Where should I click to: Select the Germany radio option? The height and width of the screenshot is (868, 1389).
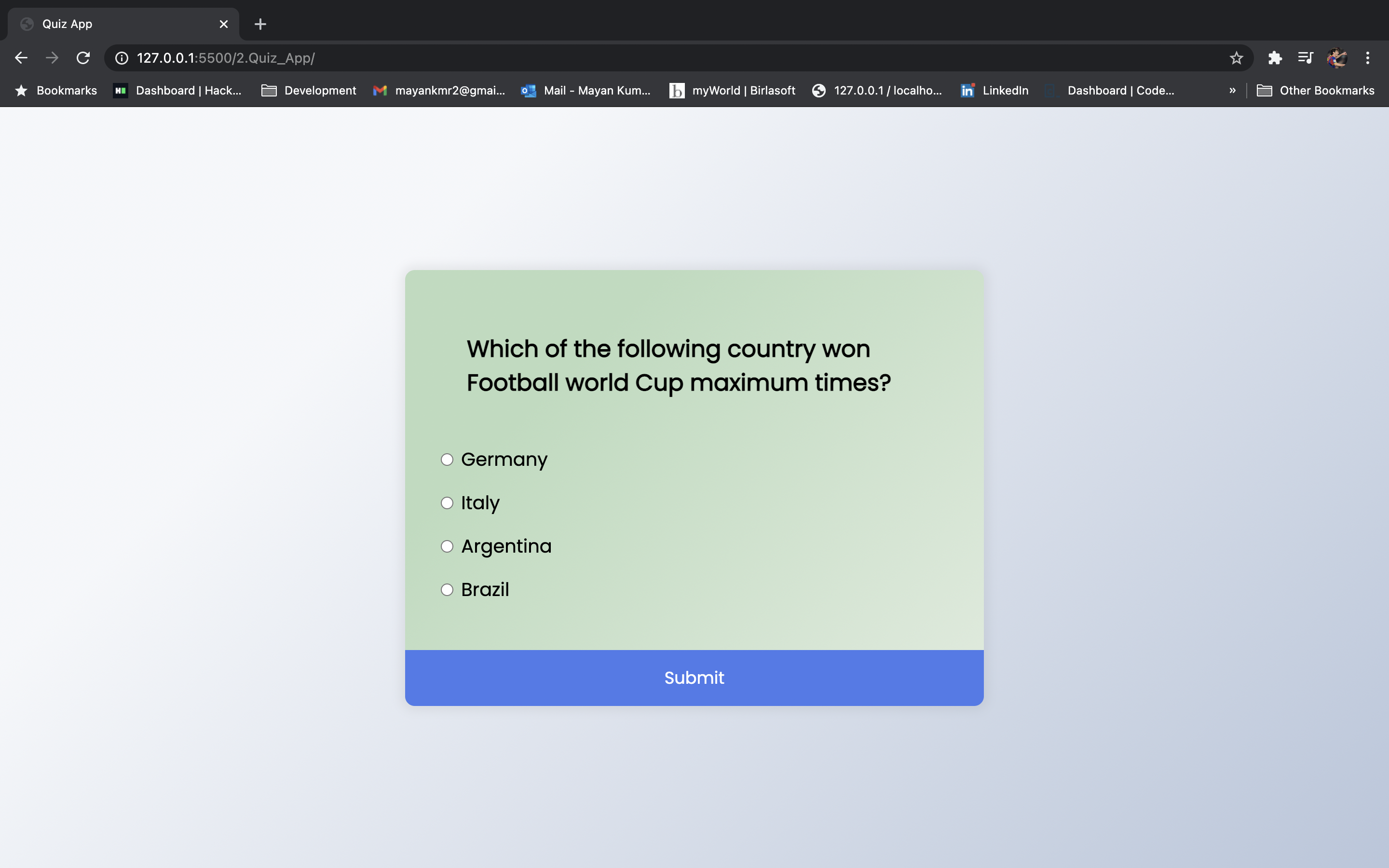coord(447,460)
